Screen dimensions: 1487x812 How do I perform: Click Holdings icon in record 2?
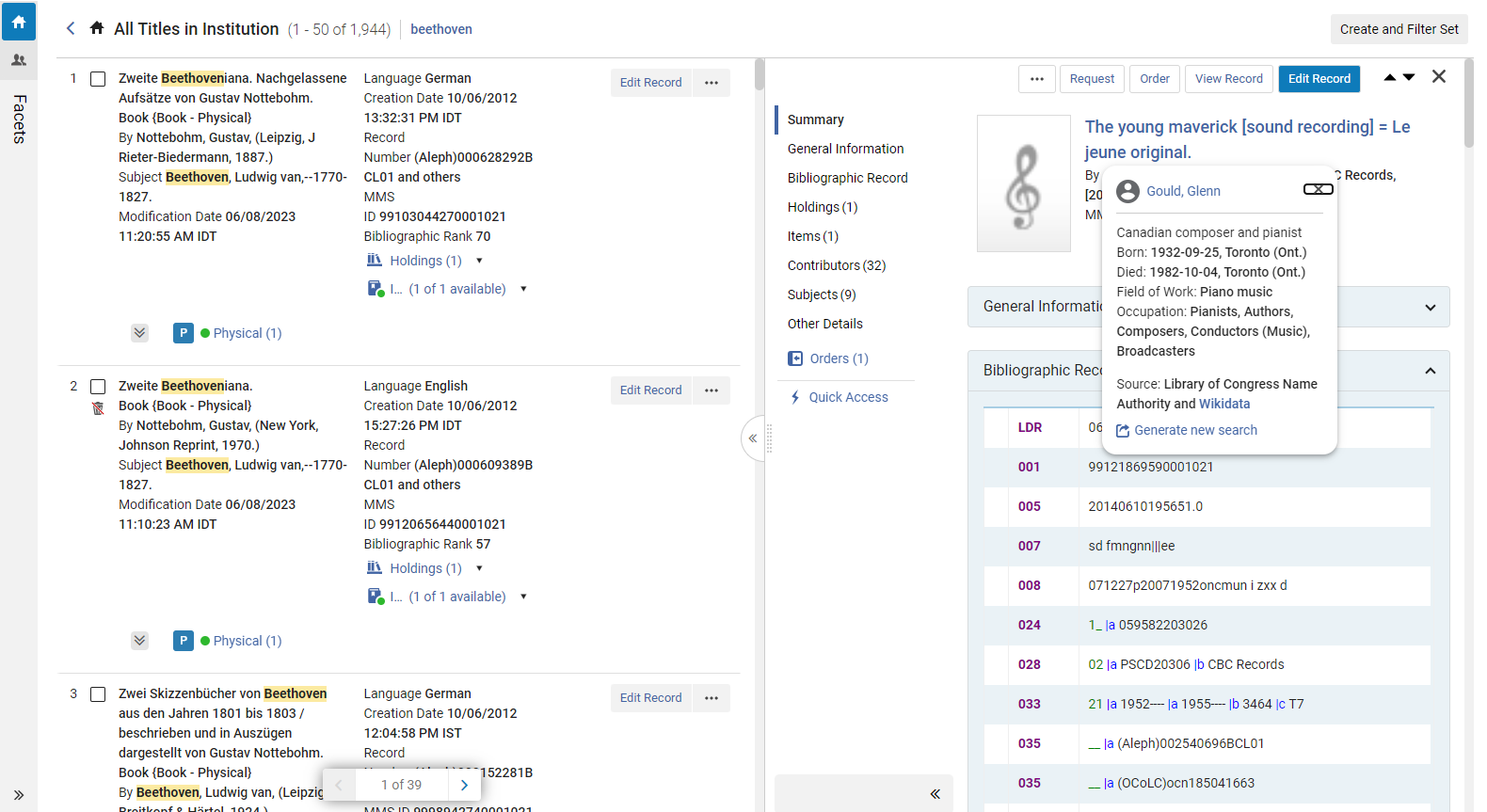pyautogui.click(x=375, y=568)
